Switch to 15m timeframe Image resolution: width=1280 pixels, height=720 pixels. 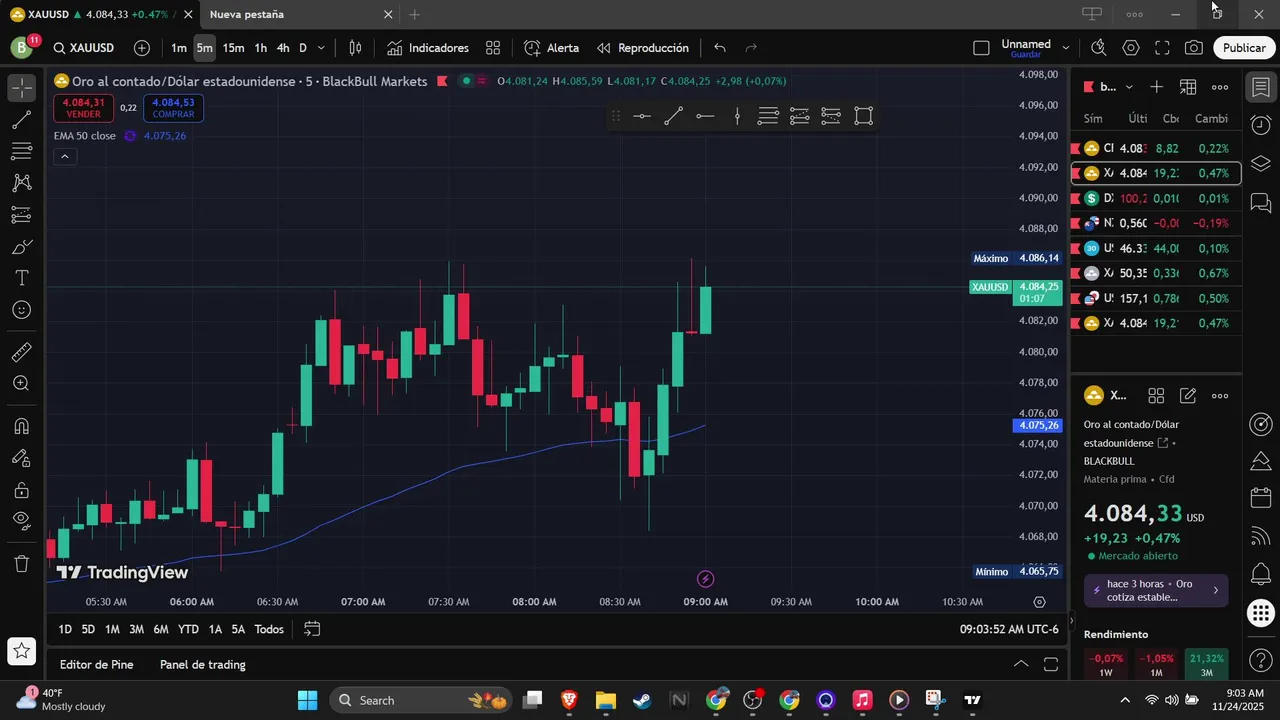(x=233, y=48)
